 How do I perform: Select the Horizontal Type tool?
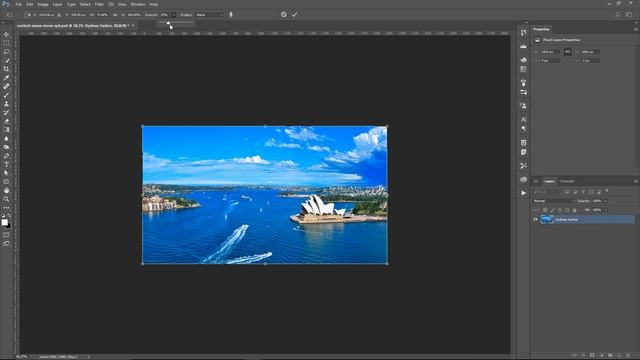[x=6, y=164]
